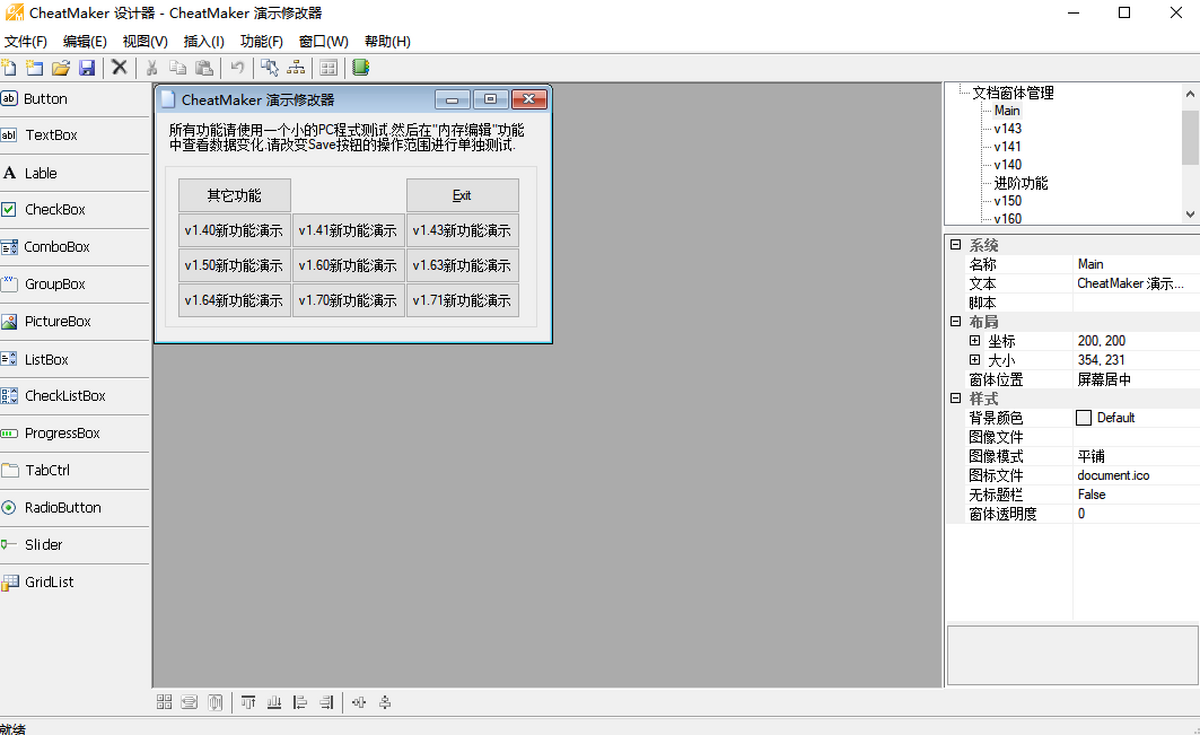
Task: Select the TextBox control in toolbox
Action: coord(74,135)
